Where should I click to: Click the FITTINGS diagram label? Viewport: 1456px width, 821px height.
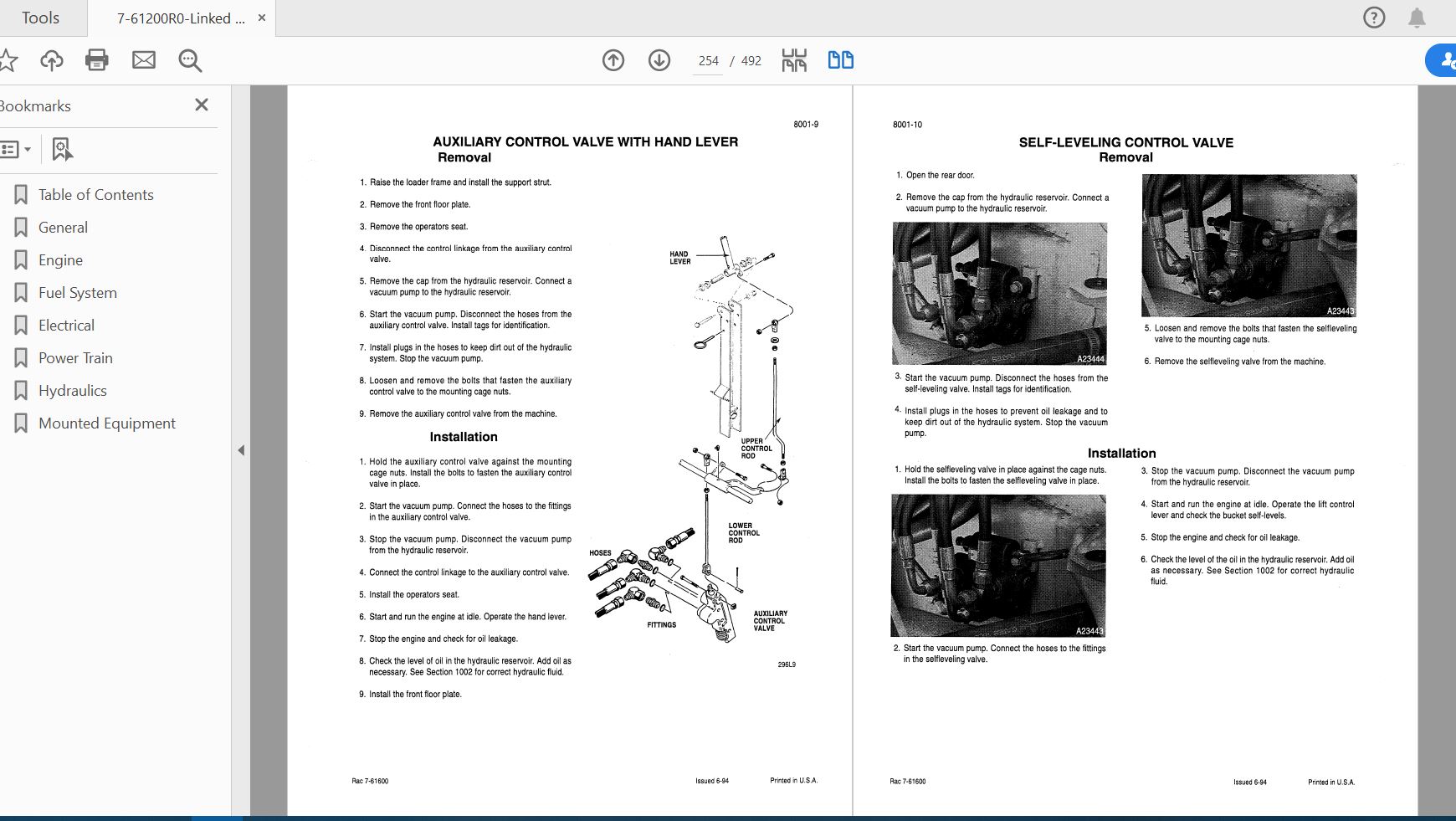pos(661,625)
